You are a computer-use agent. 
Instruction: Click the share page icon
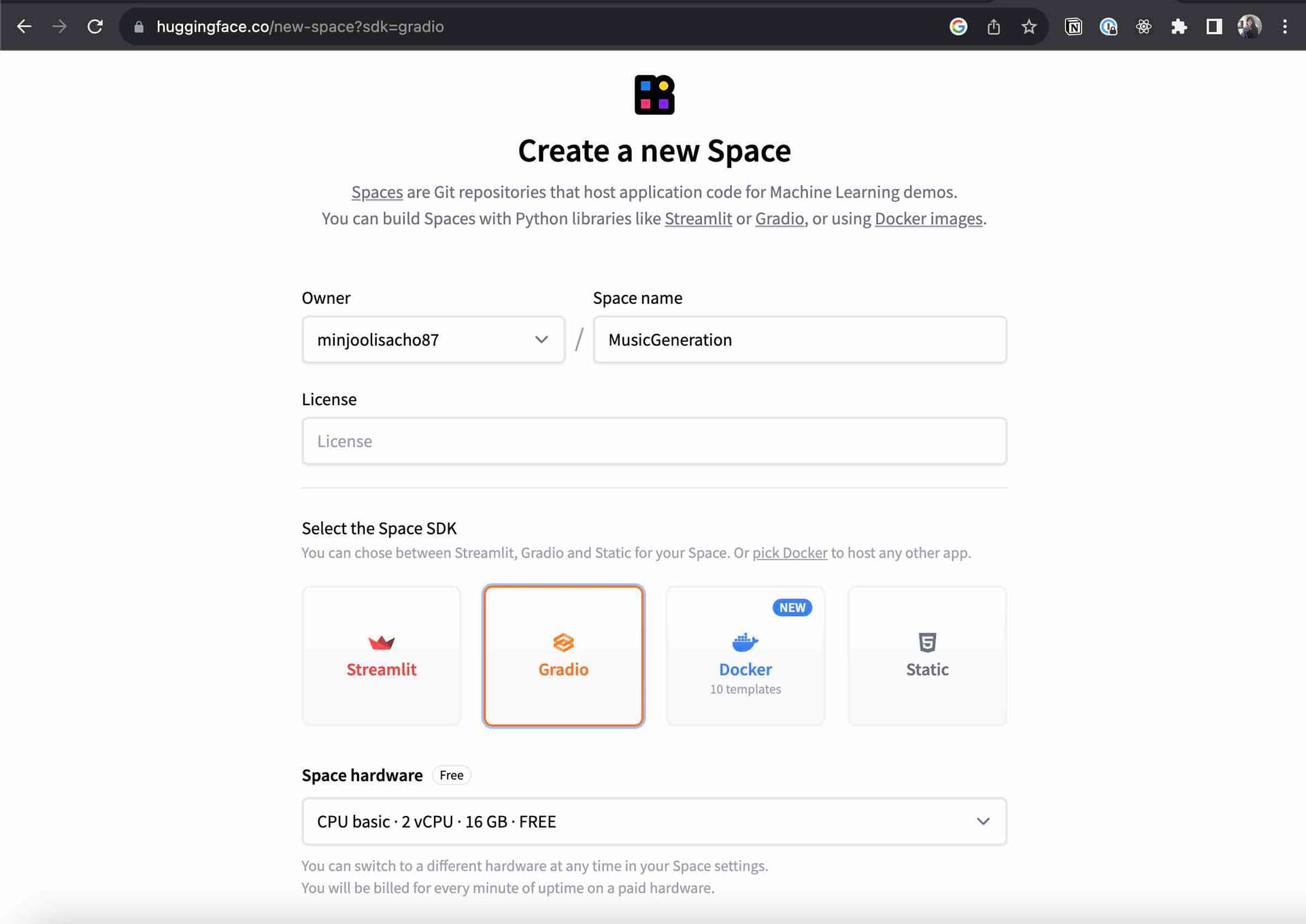(993, 27)
